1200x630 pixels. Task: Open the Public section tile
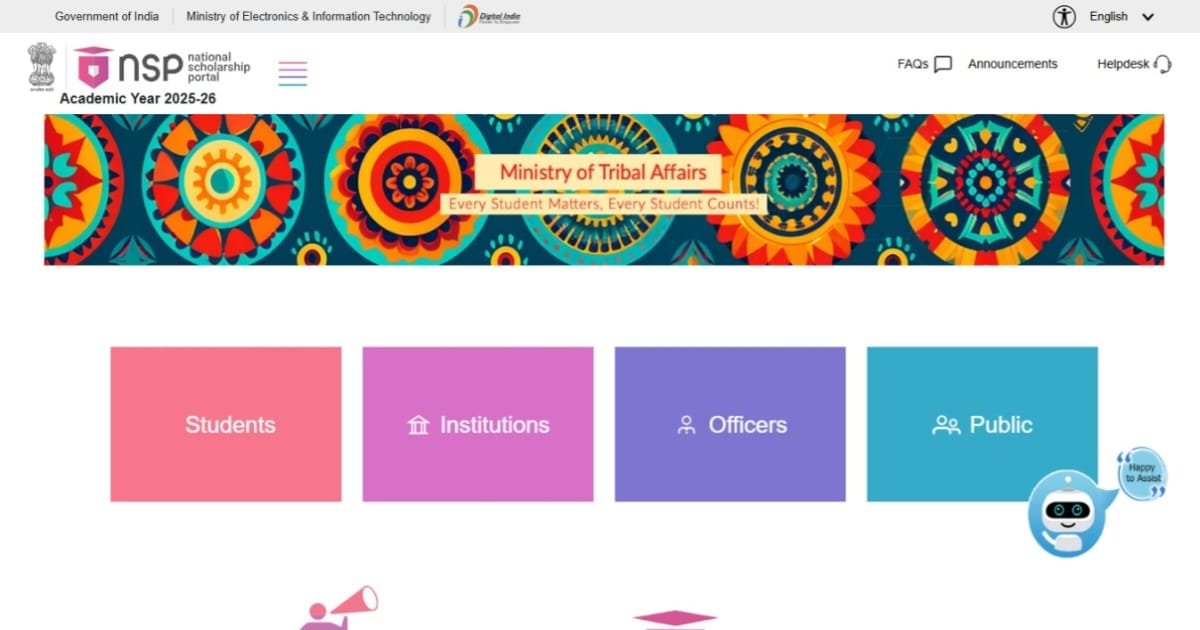click(982, 424)
